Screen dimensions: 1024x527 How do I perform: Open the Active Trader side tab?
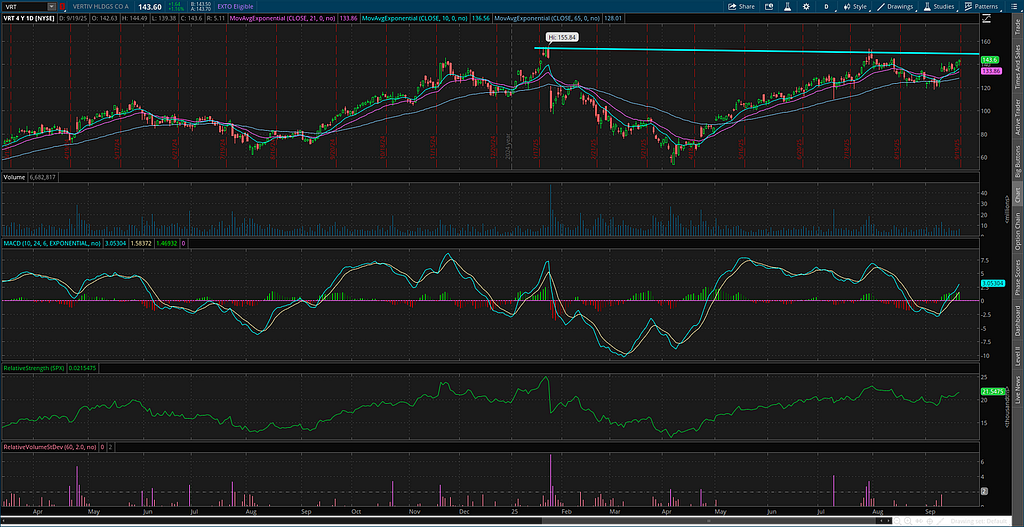point(1017,118)
